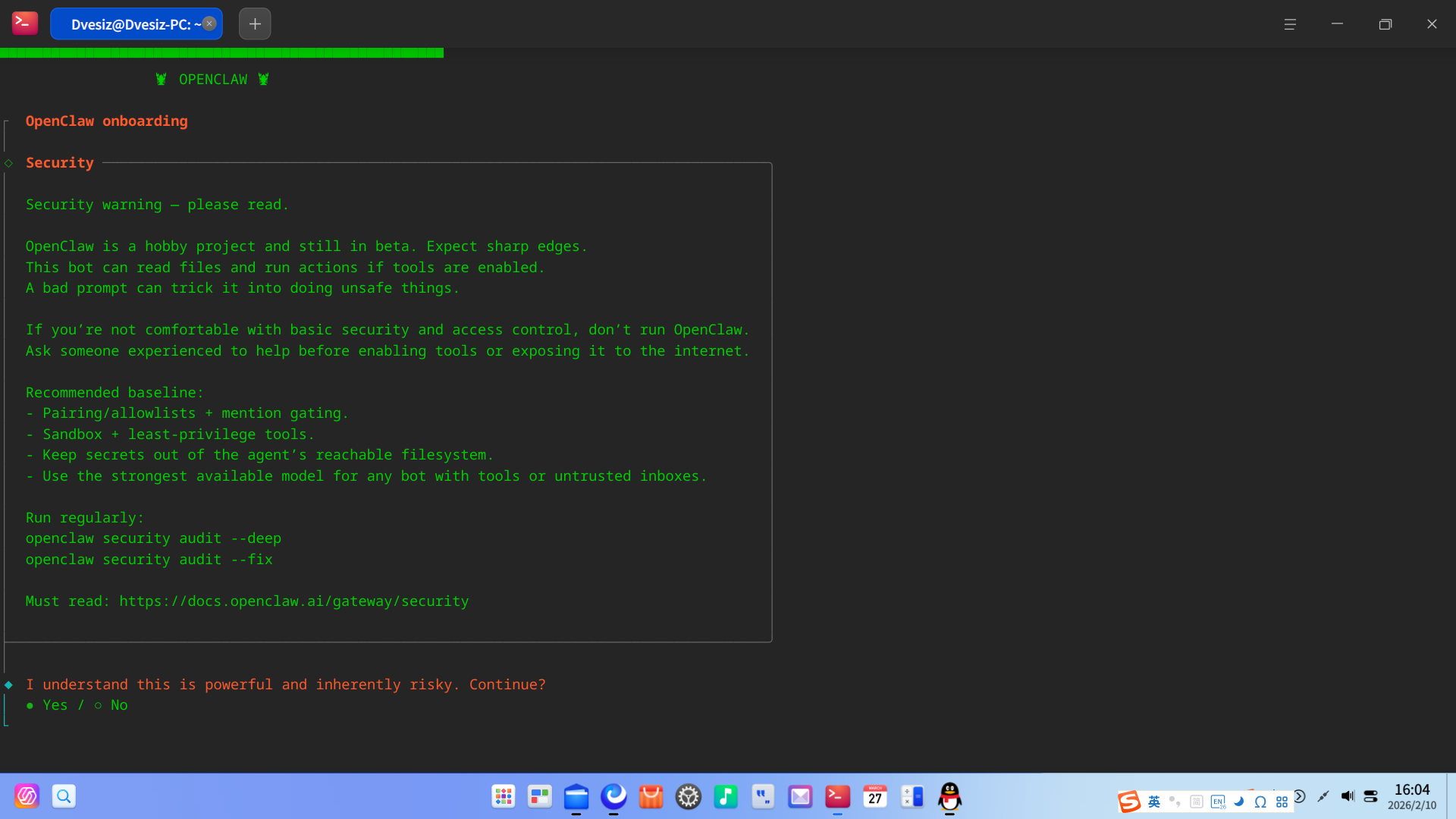Launch the Music player from the dock
The width and height of the screenshot is (1456, 819).
click(725, 796)
